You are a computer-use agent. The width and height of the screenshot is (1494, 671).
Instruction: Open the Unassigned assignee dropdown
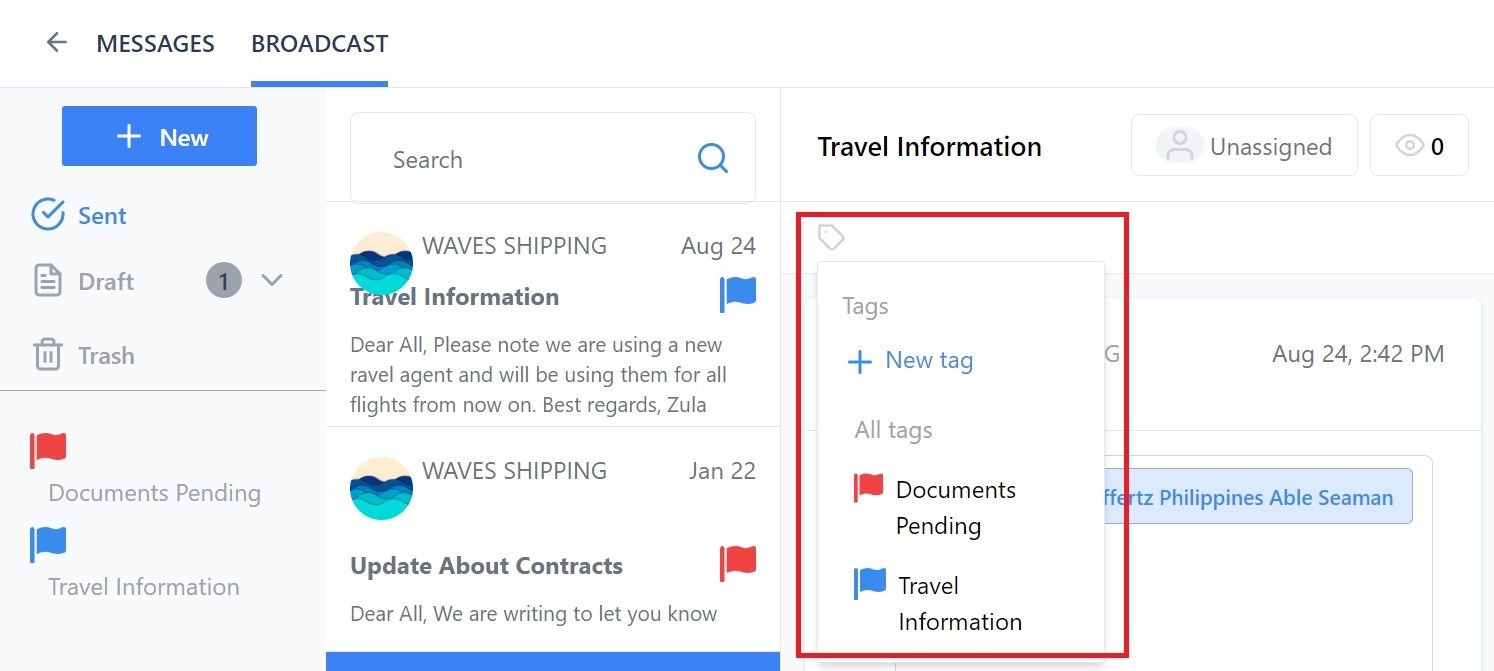[1244, 146]
